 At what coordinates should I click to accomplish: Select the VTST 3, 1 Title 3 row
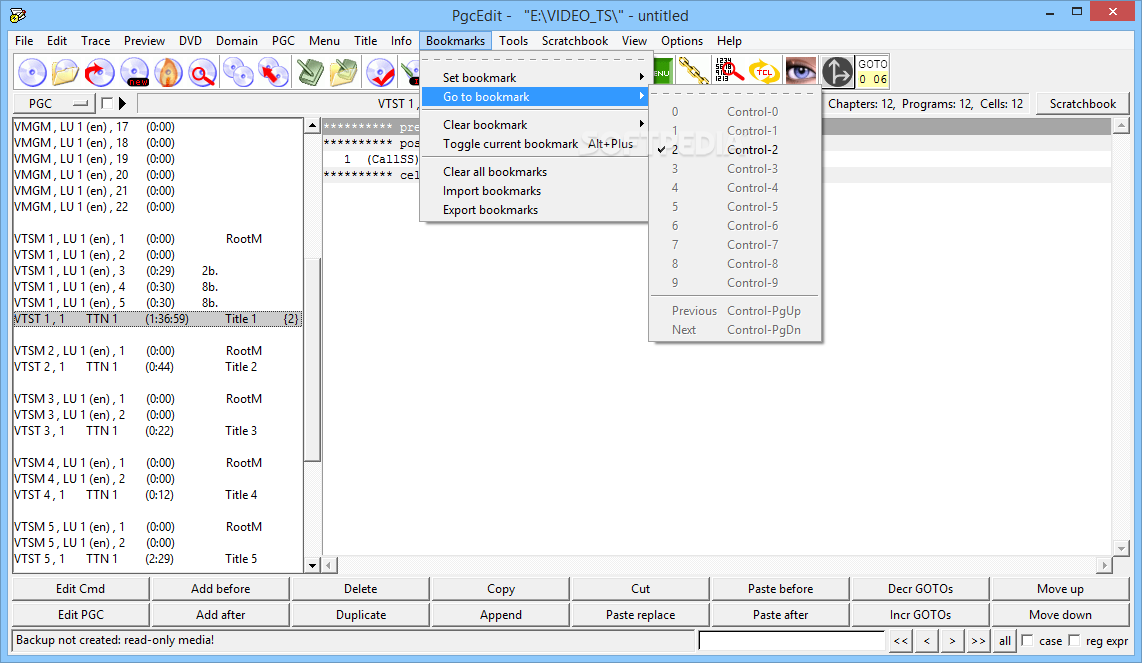[157, 431]
